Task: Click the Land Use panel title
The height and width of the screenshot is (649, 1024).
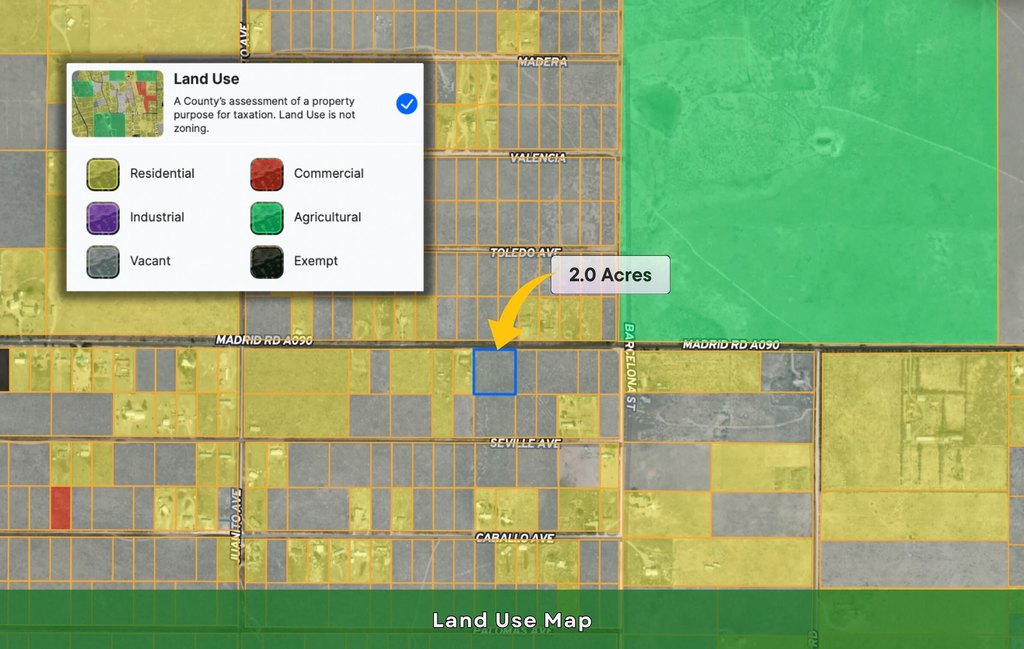Action: (x=206, y=79)
